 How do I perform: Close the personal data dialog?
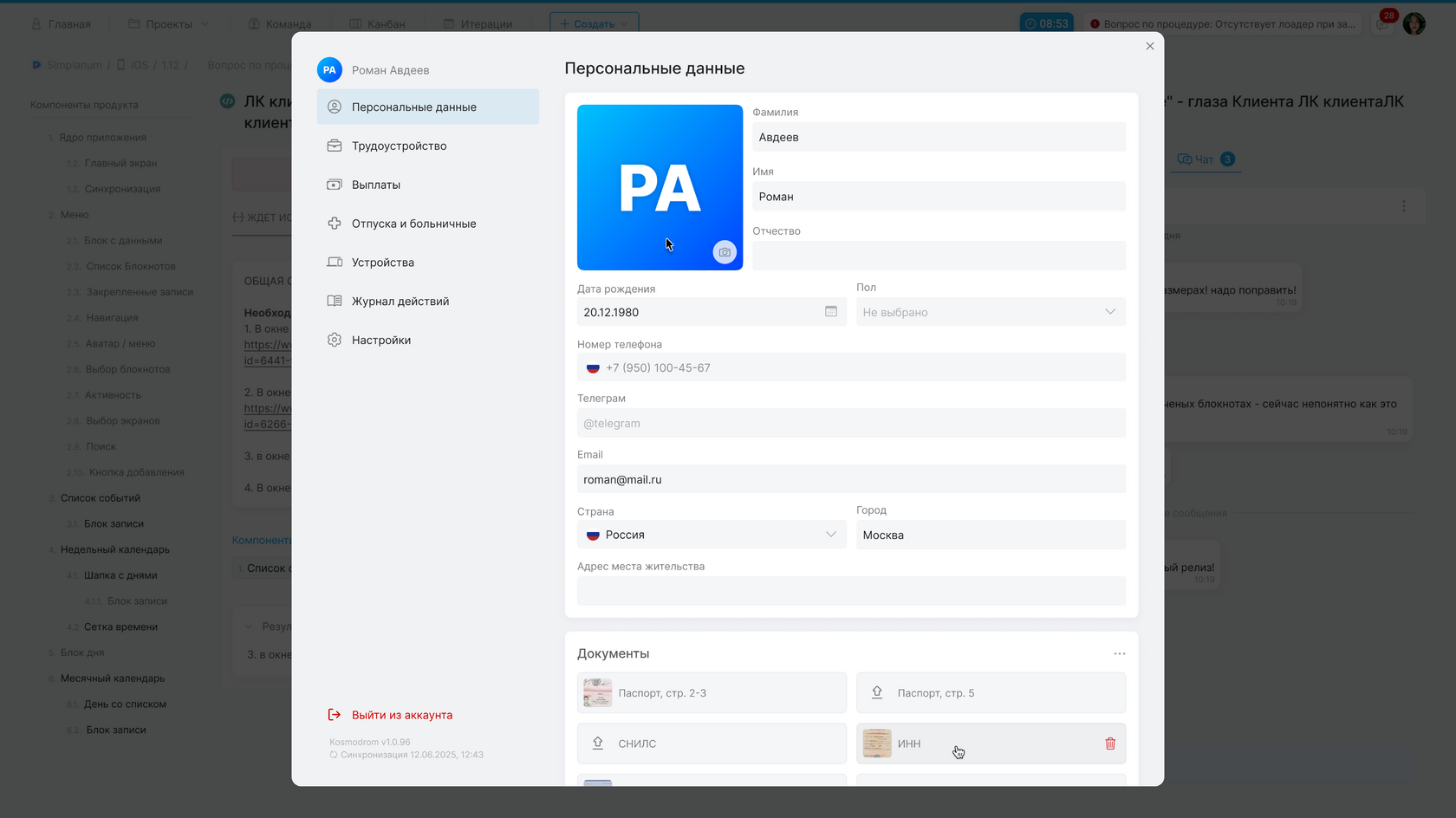tap(1150, 46)
